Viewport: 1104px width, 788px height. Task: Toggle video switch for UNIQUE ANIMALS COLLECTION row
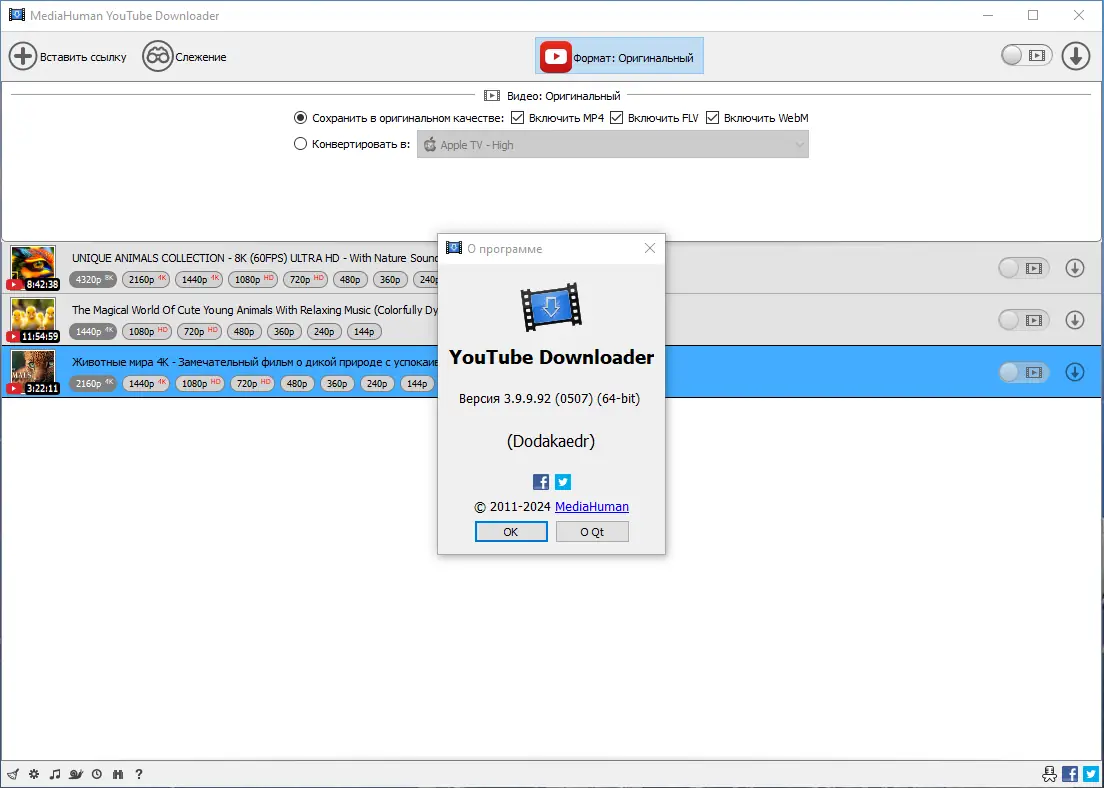click(x=1024, y=268)
